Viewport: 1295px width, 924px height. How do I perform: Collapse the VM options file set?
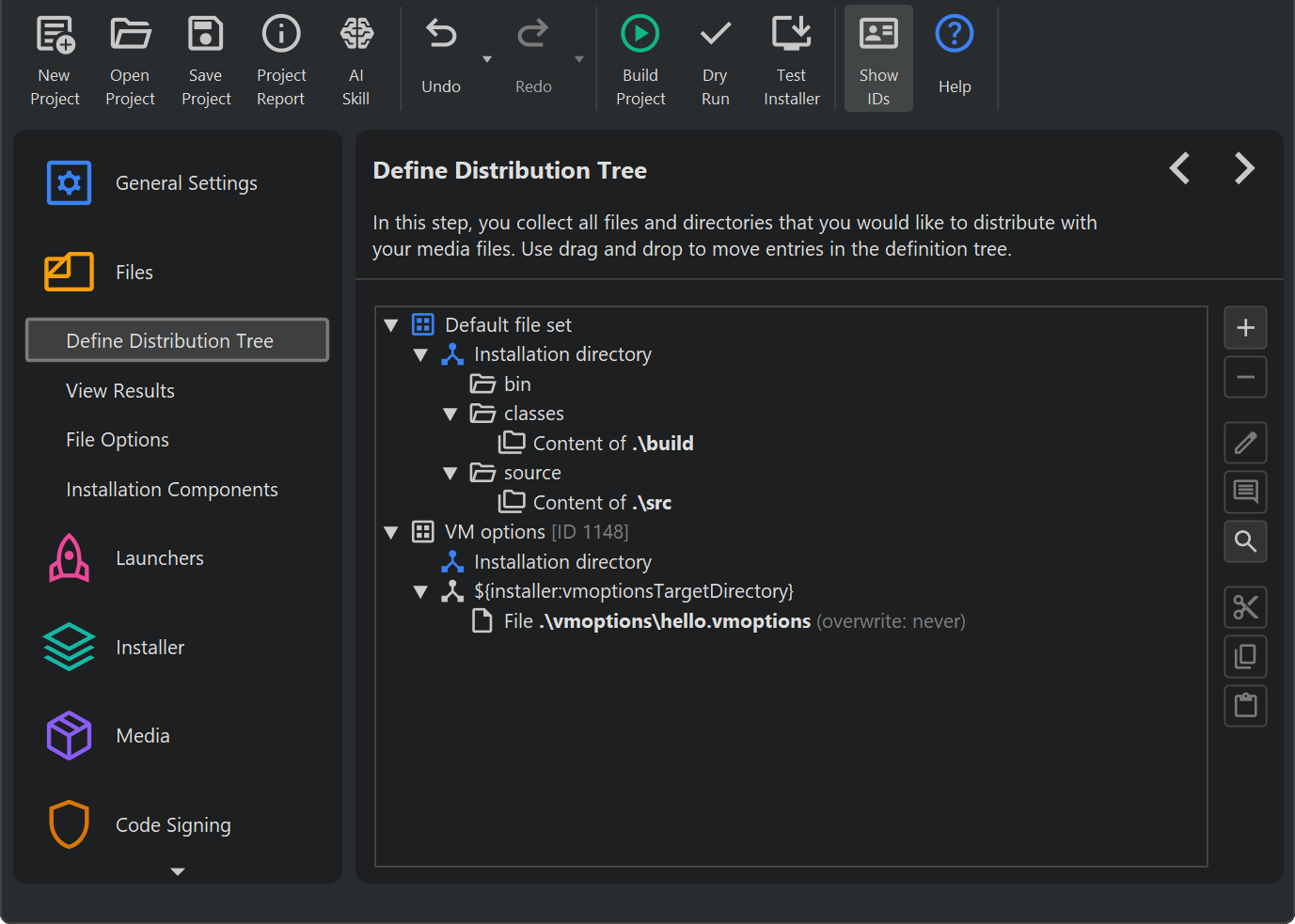(391, 533)
